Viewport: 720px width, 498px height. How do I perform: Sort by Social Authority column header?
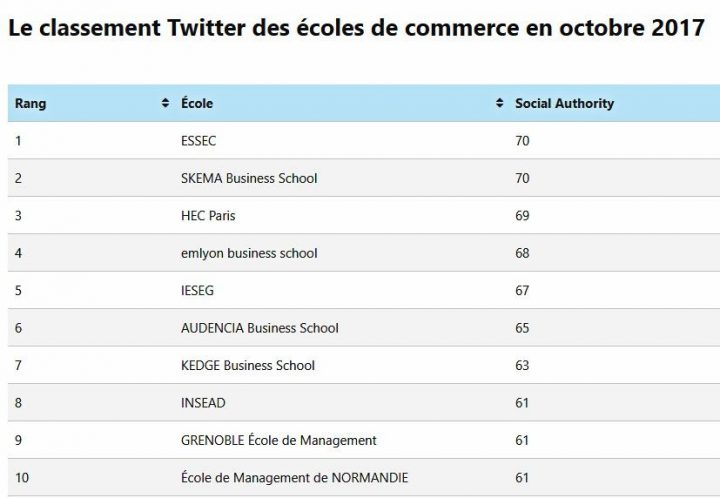click(x=564, y=104)
